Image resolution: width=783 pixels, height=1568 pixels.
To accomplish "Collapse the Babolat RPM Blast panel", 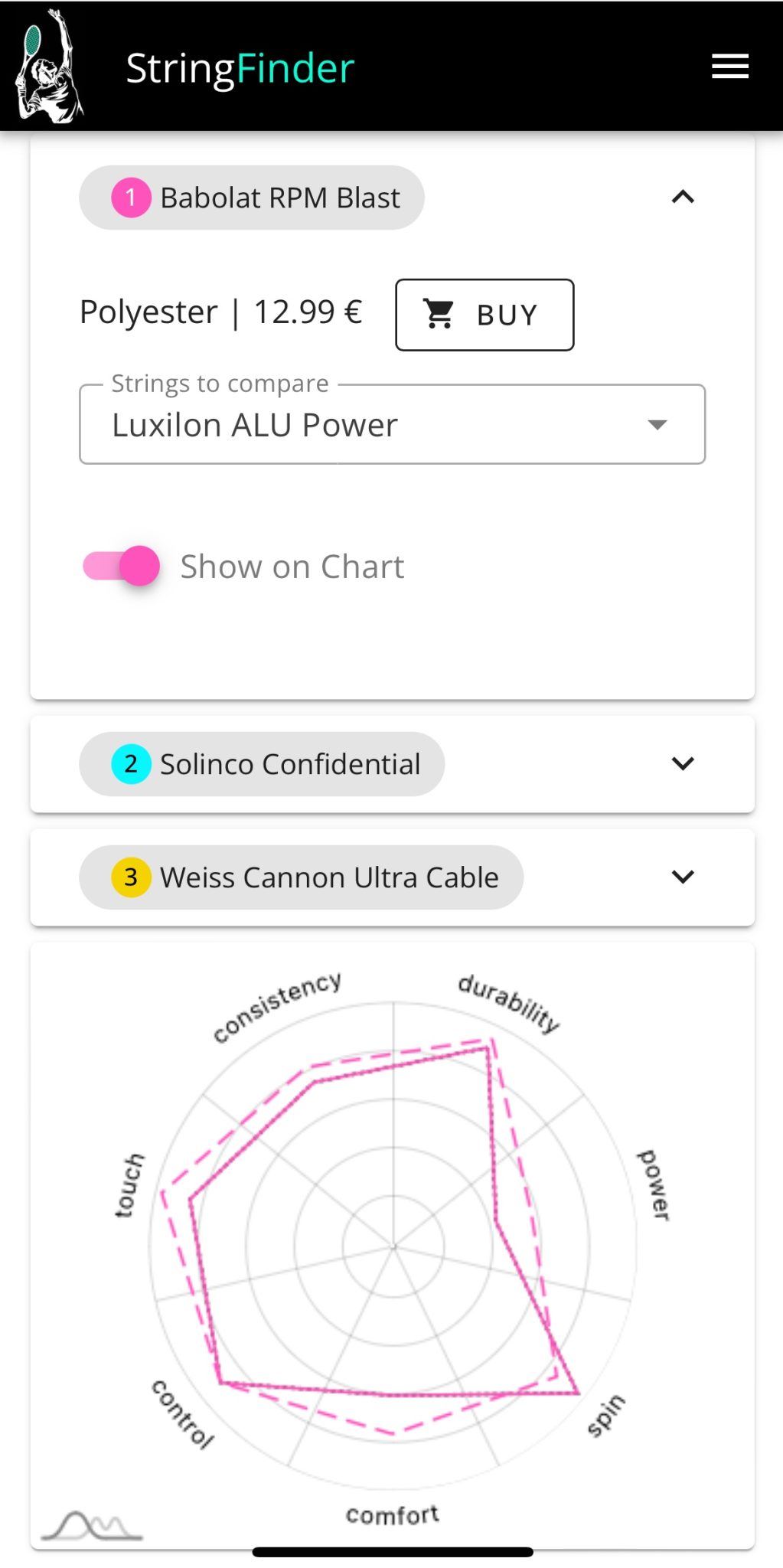I will [x=683, y=198].
